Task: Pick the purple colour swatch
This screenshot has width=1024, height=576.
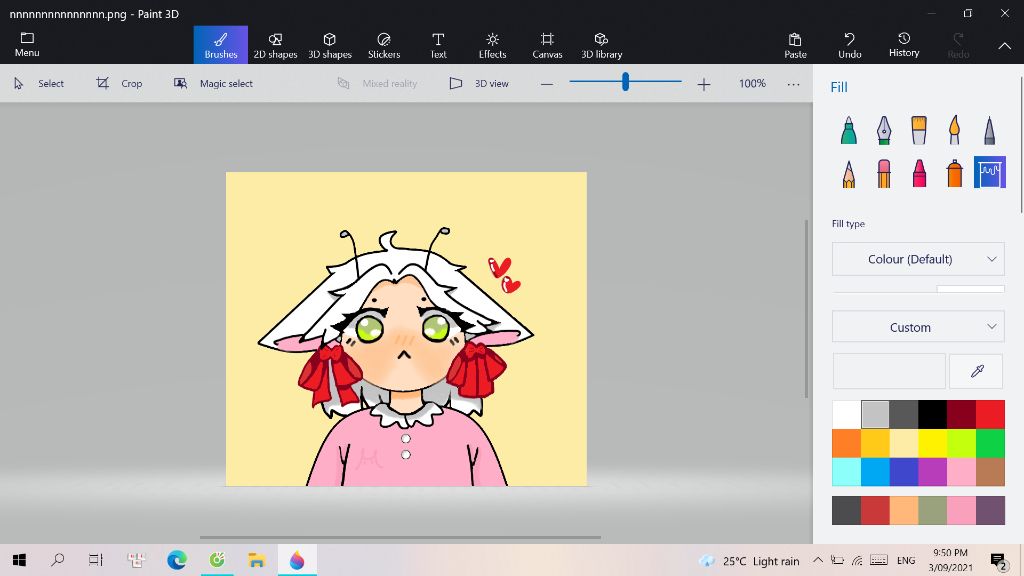Action: (933, 472)
